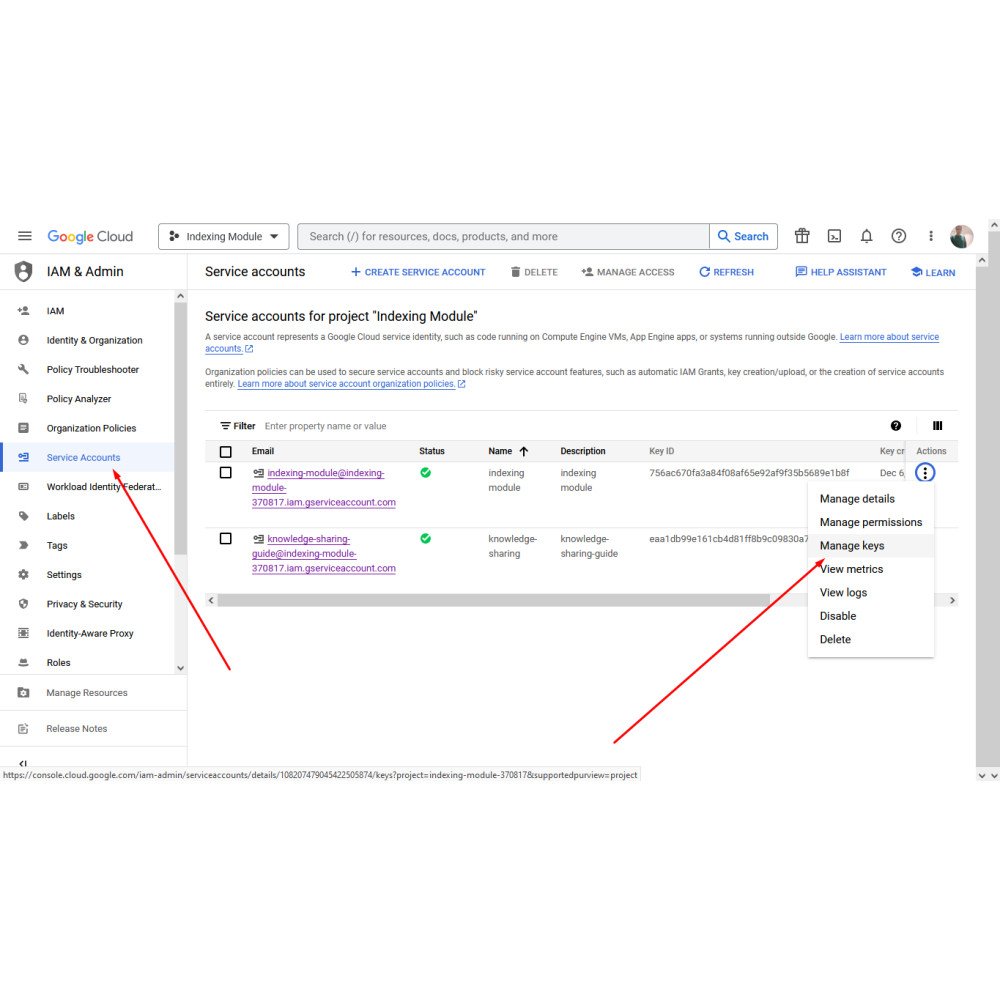Activate Cloud Shell terminal icon

pyautogui.click(x=834, y=236)
